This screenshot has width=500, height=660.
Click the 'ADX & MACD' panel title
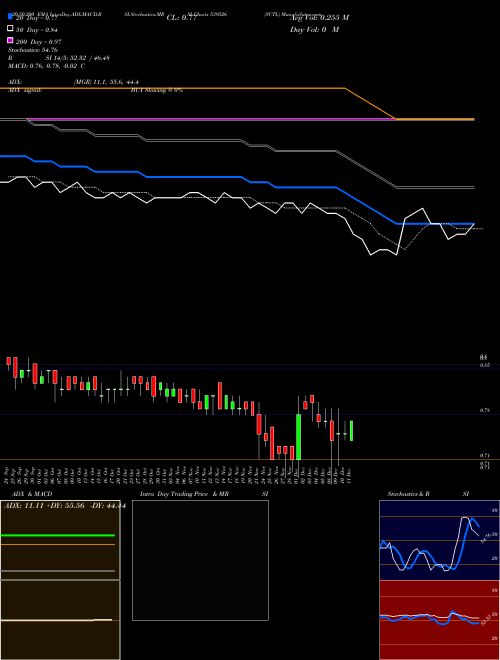(x=32, y=494)
